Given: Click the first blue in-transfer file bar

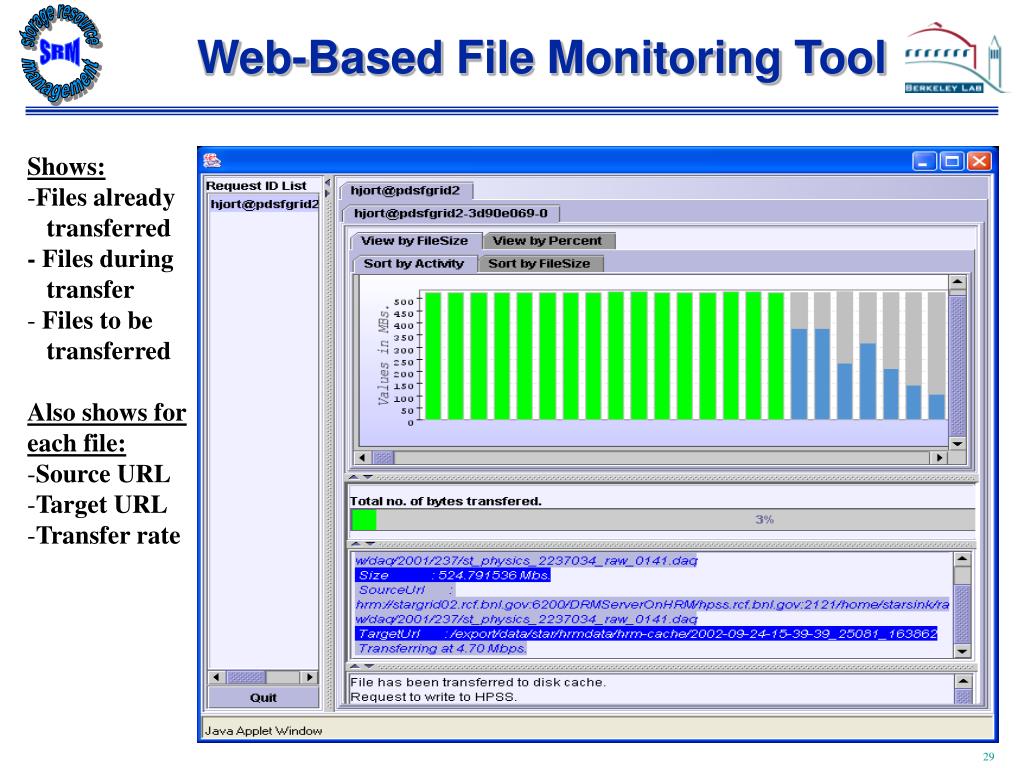Looking at the screenshot, I should (799, 374).
